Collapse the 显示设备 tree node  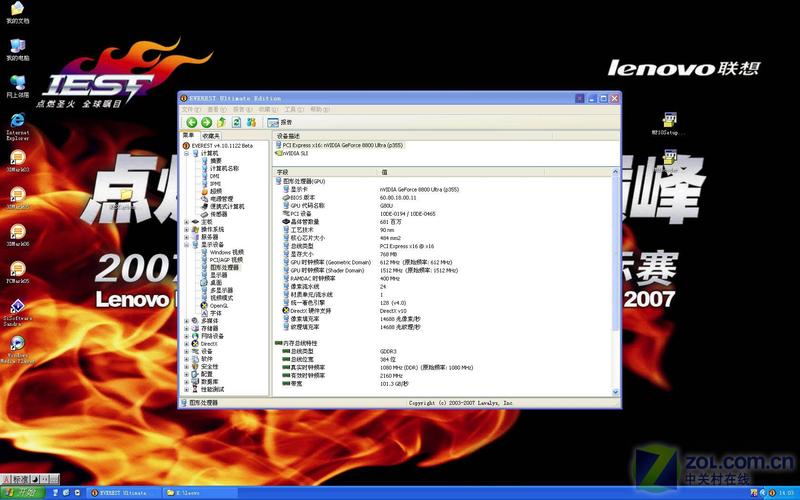[187, 245]
